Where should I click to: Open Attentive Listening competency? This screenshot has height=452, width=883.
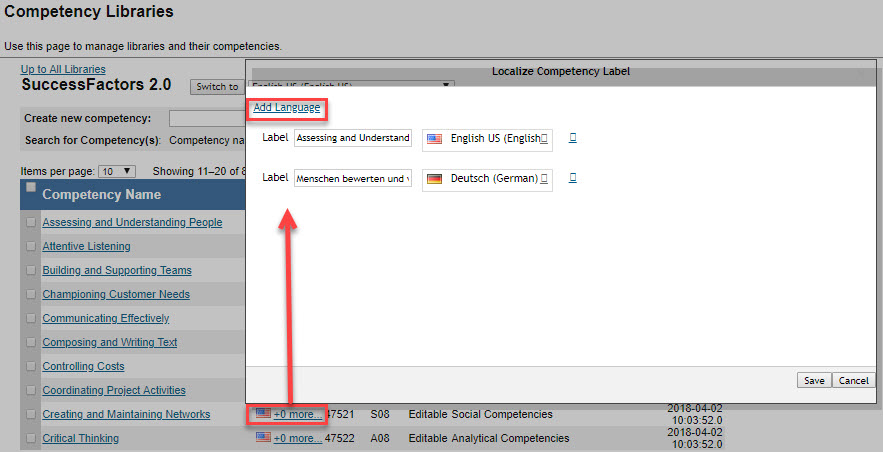(x=86, y=246)
